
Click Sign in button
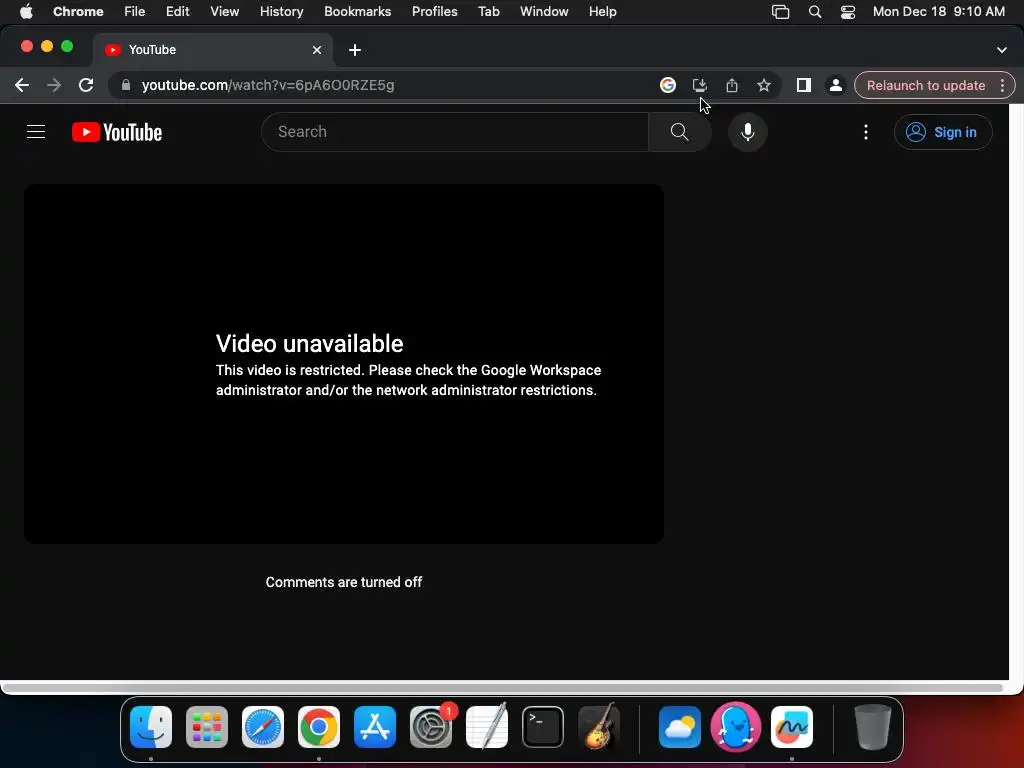(x=943, y=132)
